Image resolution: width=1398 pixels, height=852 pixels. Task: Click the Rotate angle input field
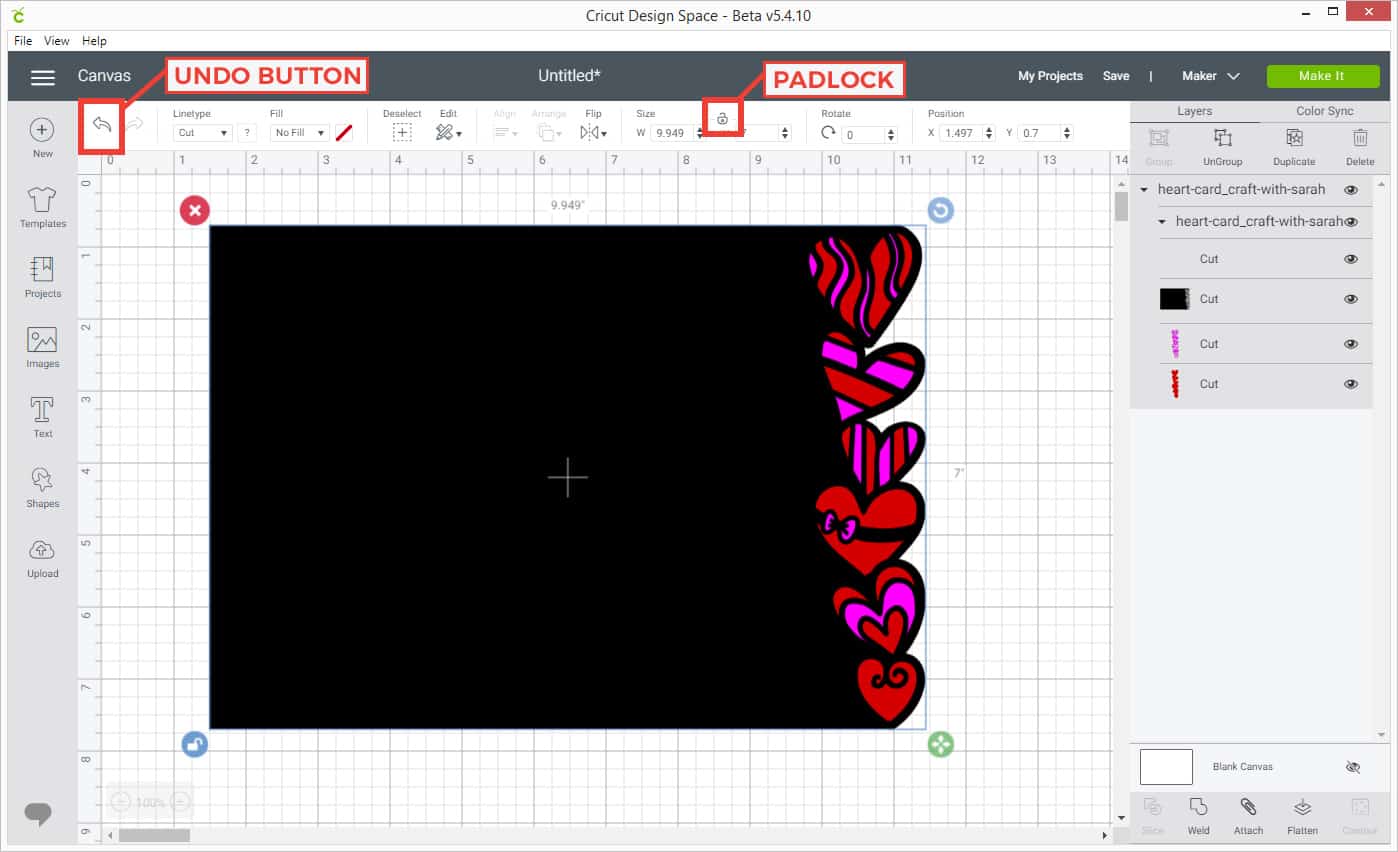click(x=863, y=134)
